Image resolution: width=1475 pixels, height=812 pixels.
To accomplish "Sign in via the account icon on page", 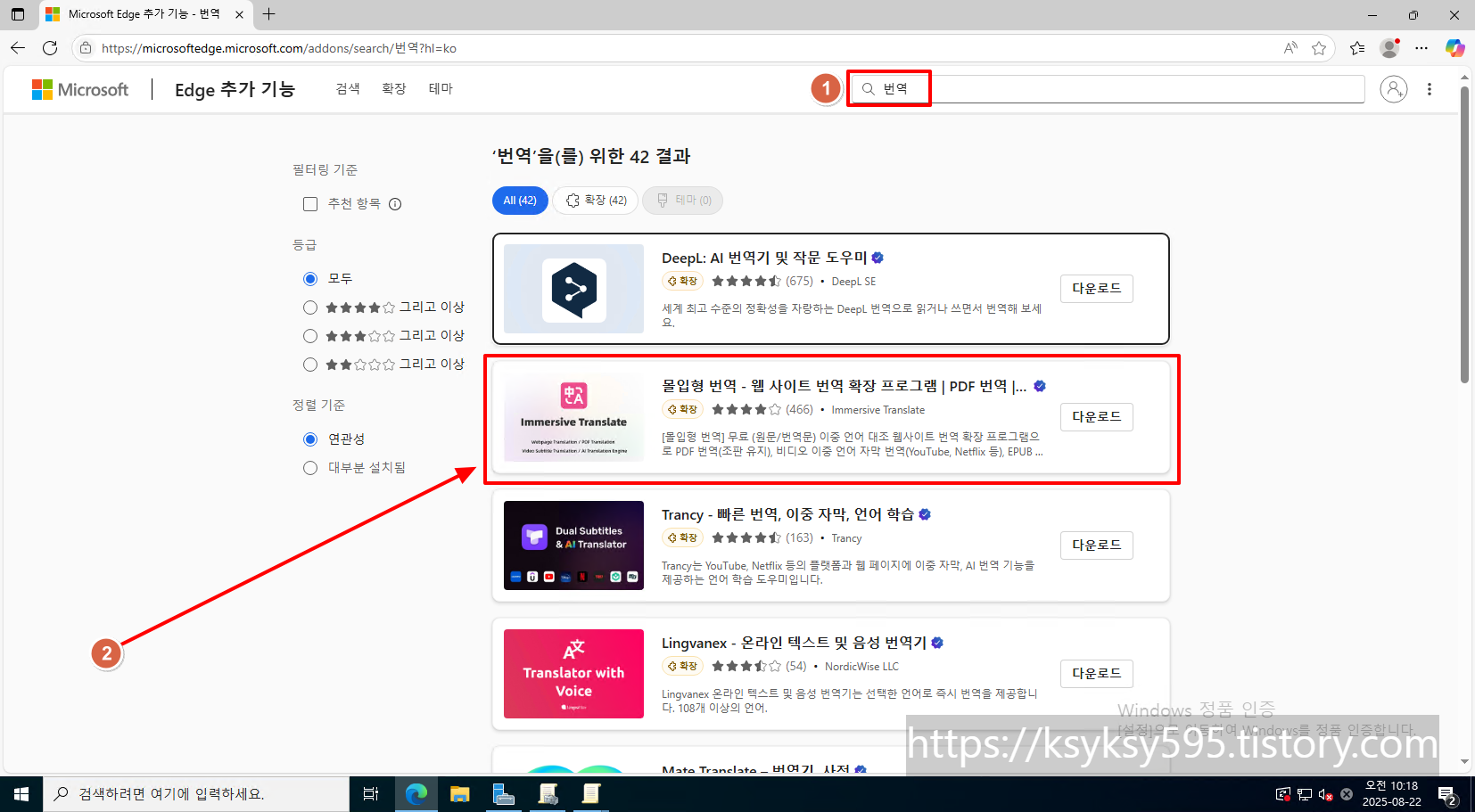I will (1394, 89).
